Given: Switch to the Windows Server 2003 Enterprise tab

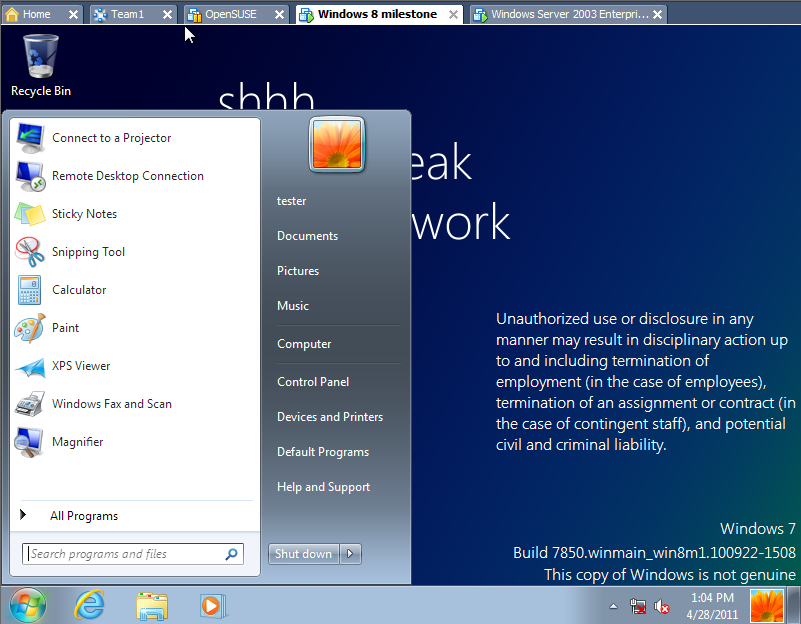Looking at the screenshot, I should [570, 14].
